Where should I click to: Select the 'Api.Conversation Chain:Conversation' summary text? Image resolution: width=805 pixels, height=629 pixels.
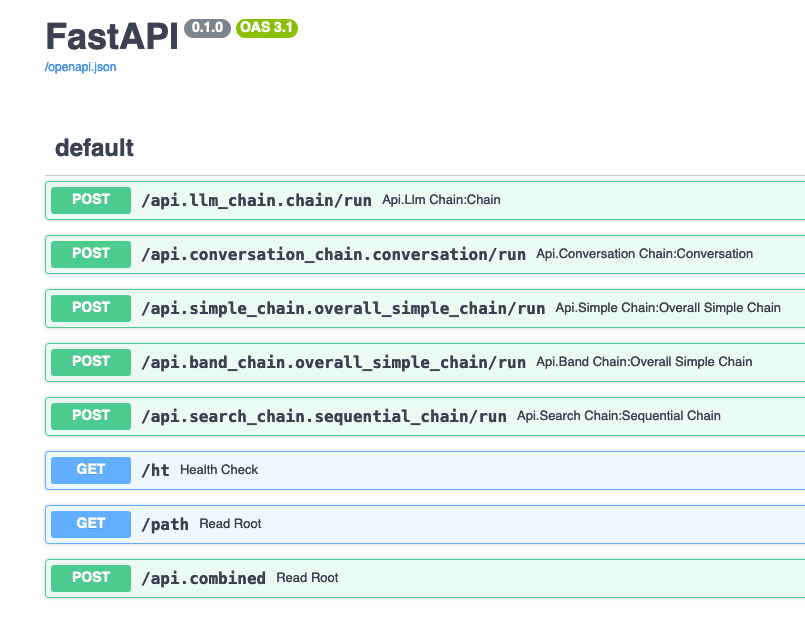644,254
